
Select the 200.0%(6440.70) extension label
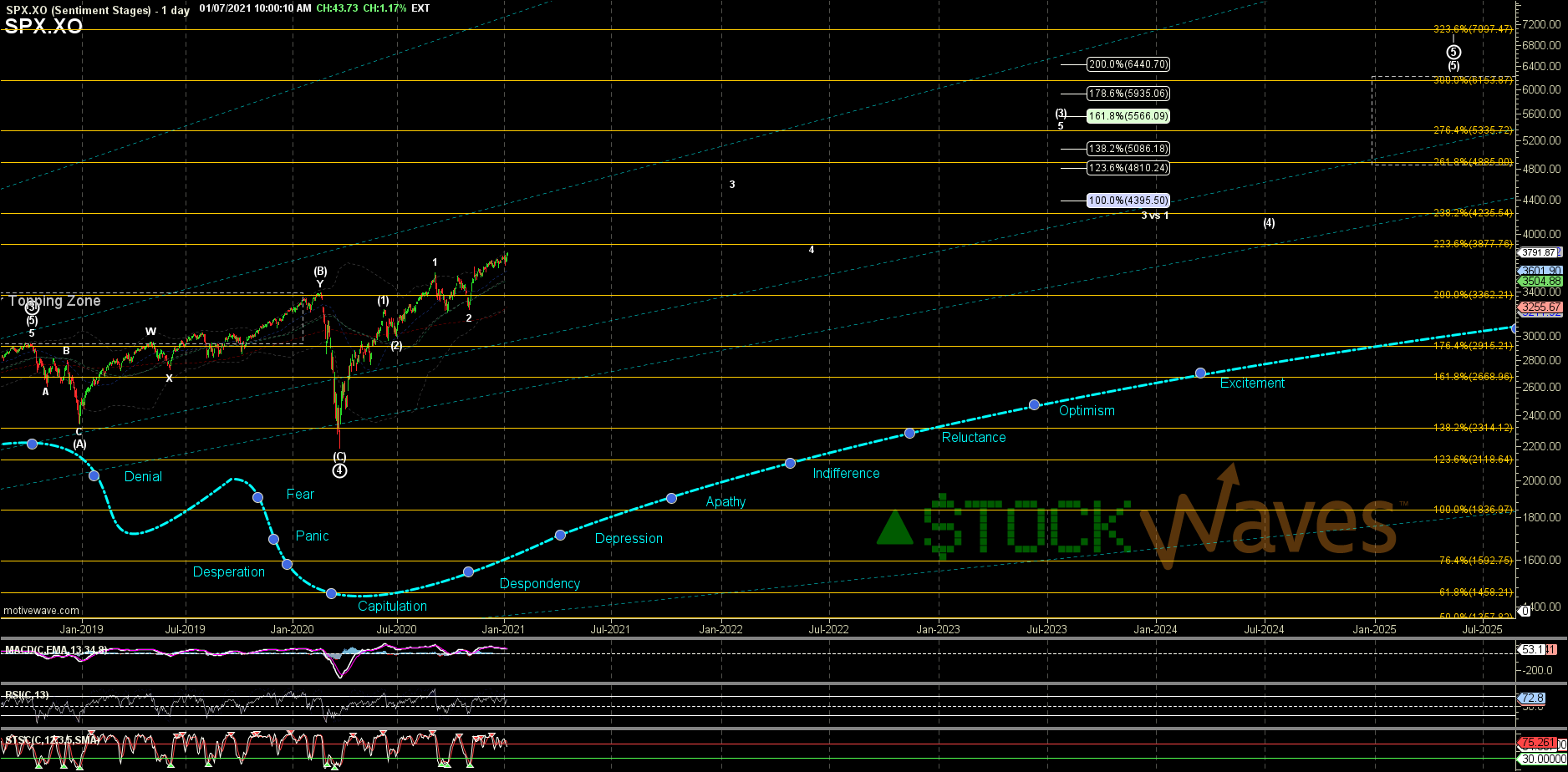1128,64
